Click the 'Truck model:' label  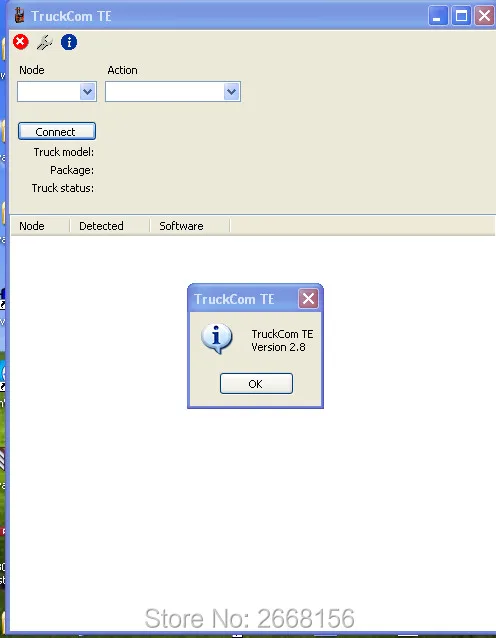[x=63, y=152]
